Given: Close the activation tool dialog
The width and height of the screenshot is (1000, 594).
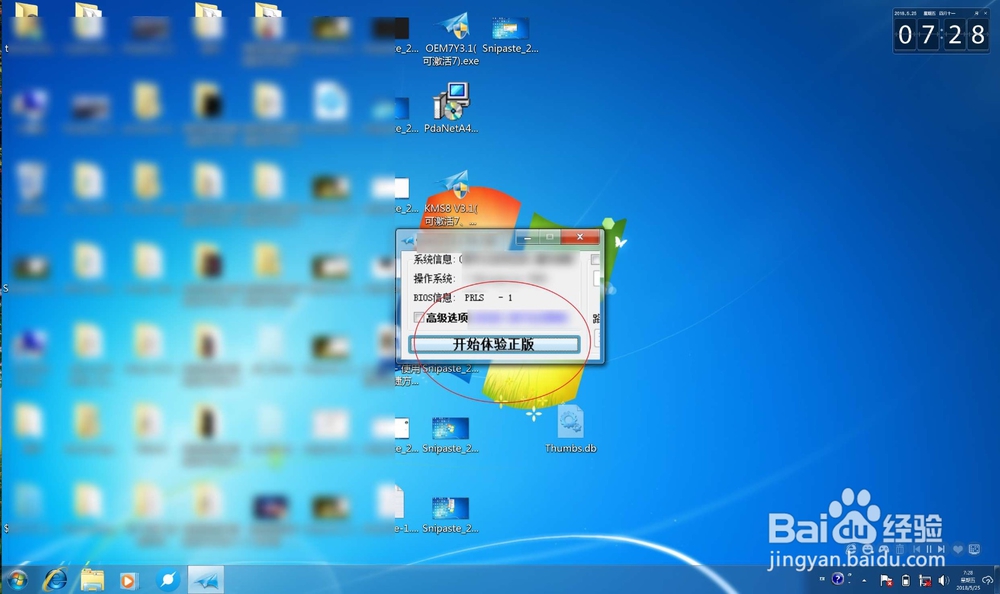Looking at the screenshot, I should (580, 237).
